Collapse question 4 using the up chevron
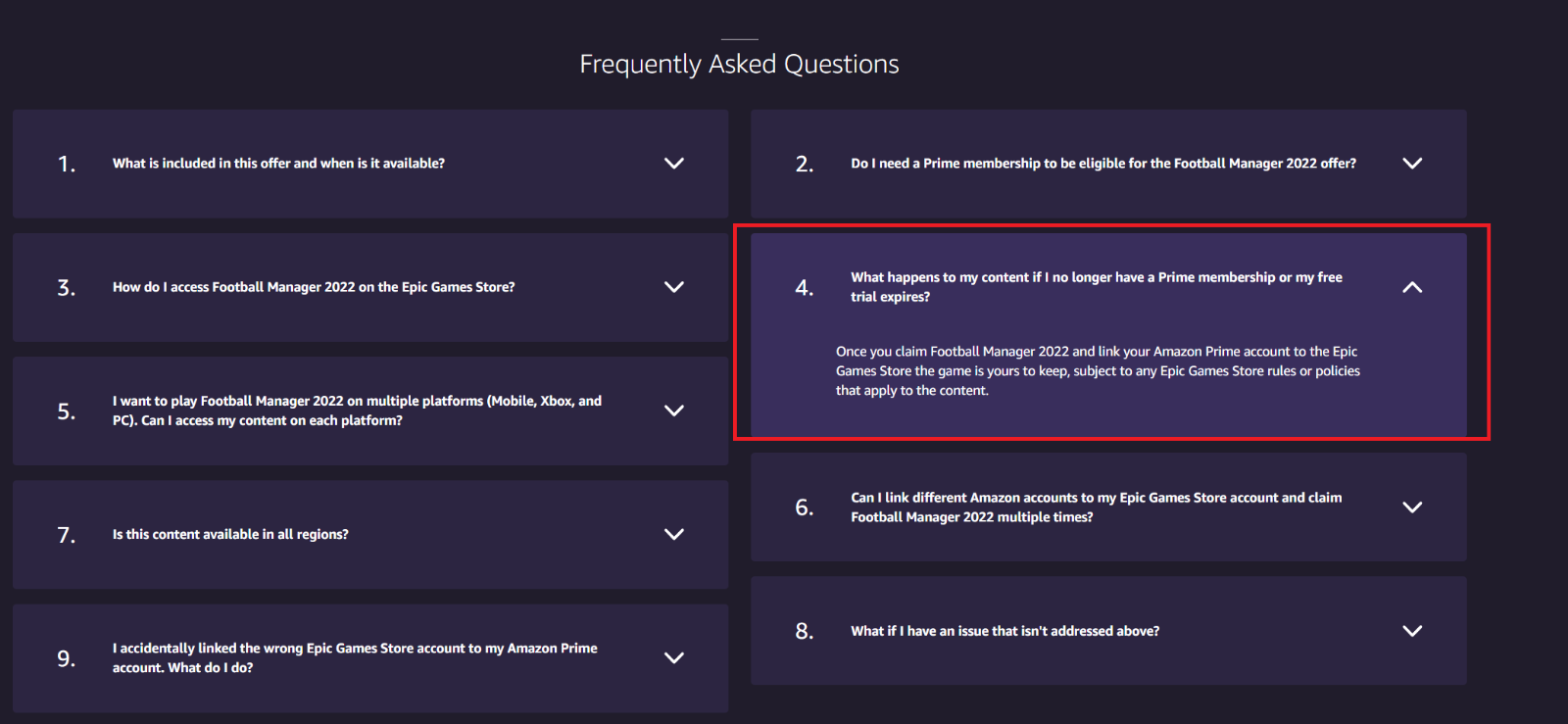1568x724 pixels. [x=1412, y=287]
